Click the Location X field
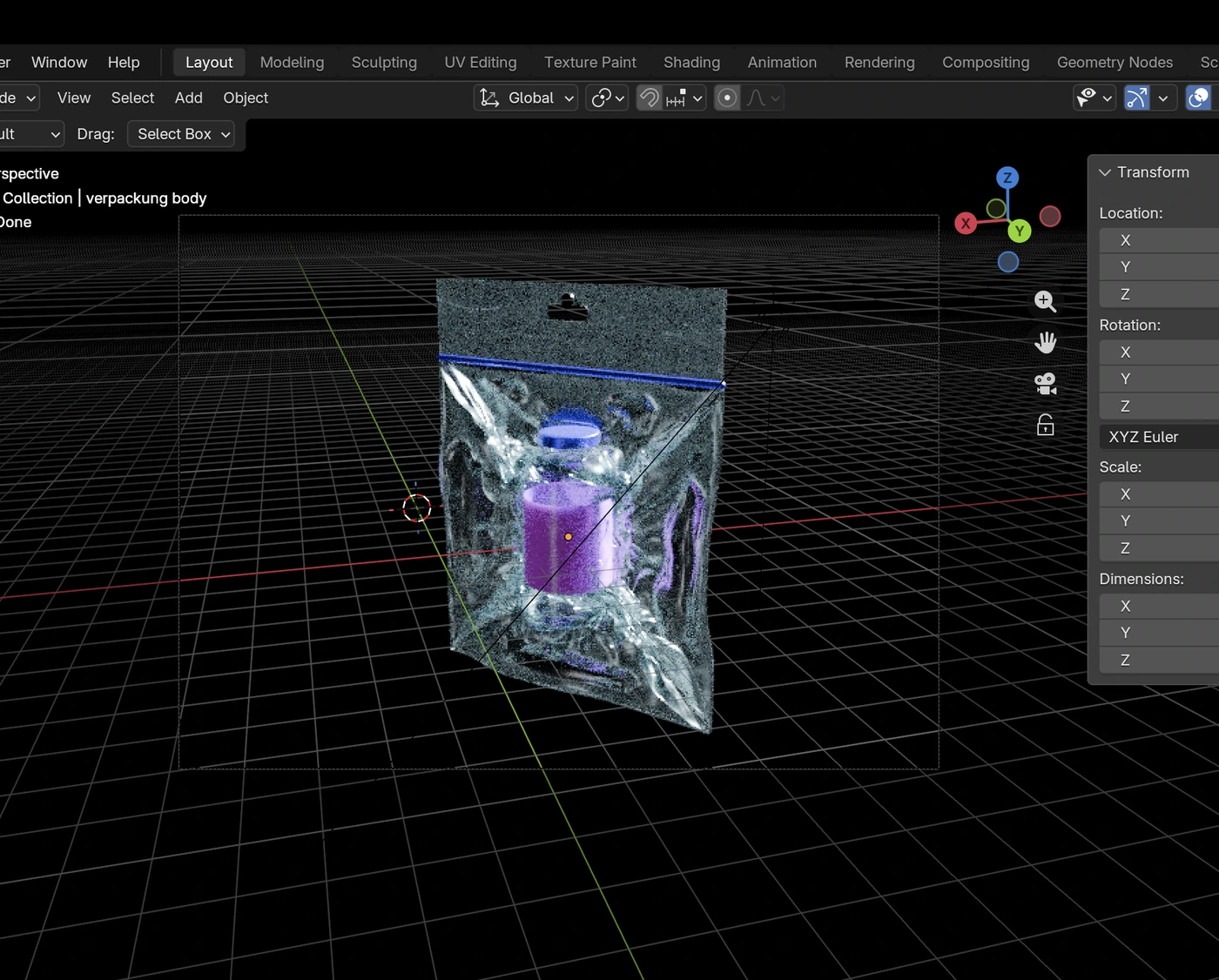This screenshot has width=1219, height=980. point(1159,240)
